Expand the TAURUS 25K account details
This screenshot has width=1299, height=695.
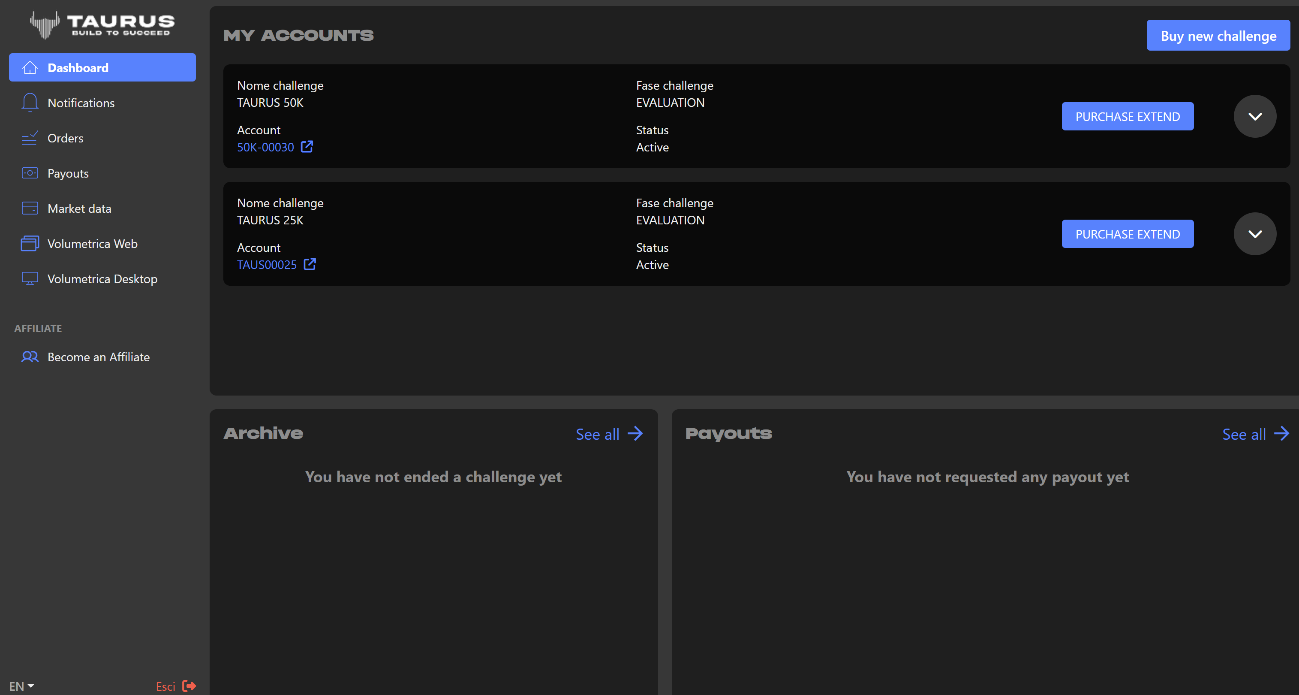[x=1255, y=234]
